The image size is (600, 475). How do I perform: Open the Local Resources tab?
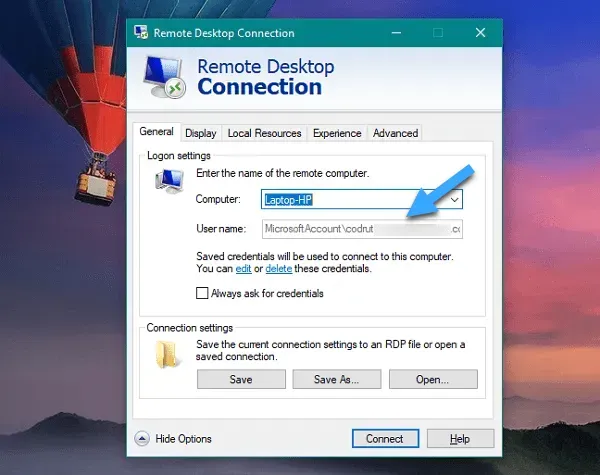point(264,133)
